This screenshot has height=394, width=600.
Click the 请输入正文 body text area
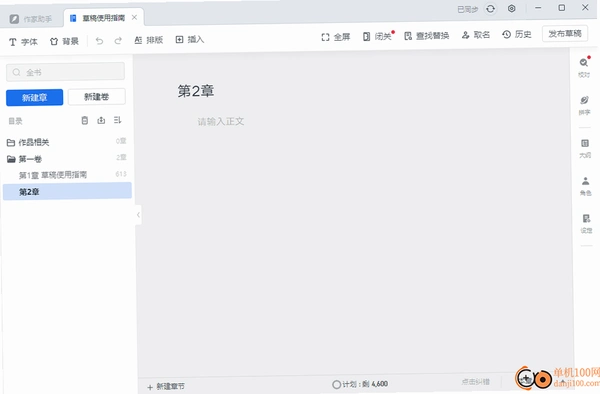click(221, 121)
